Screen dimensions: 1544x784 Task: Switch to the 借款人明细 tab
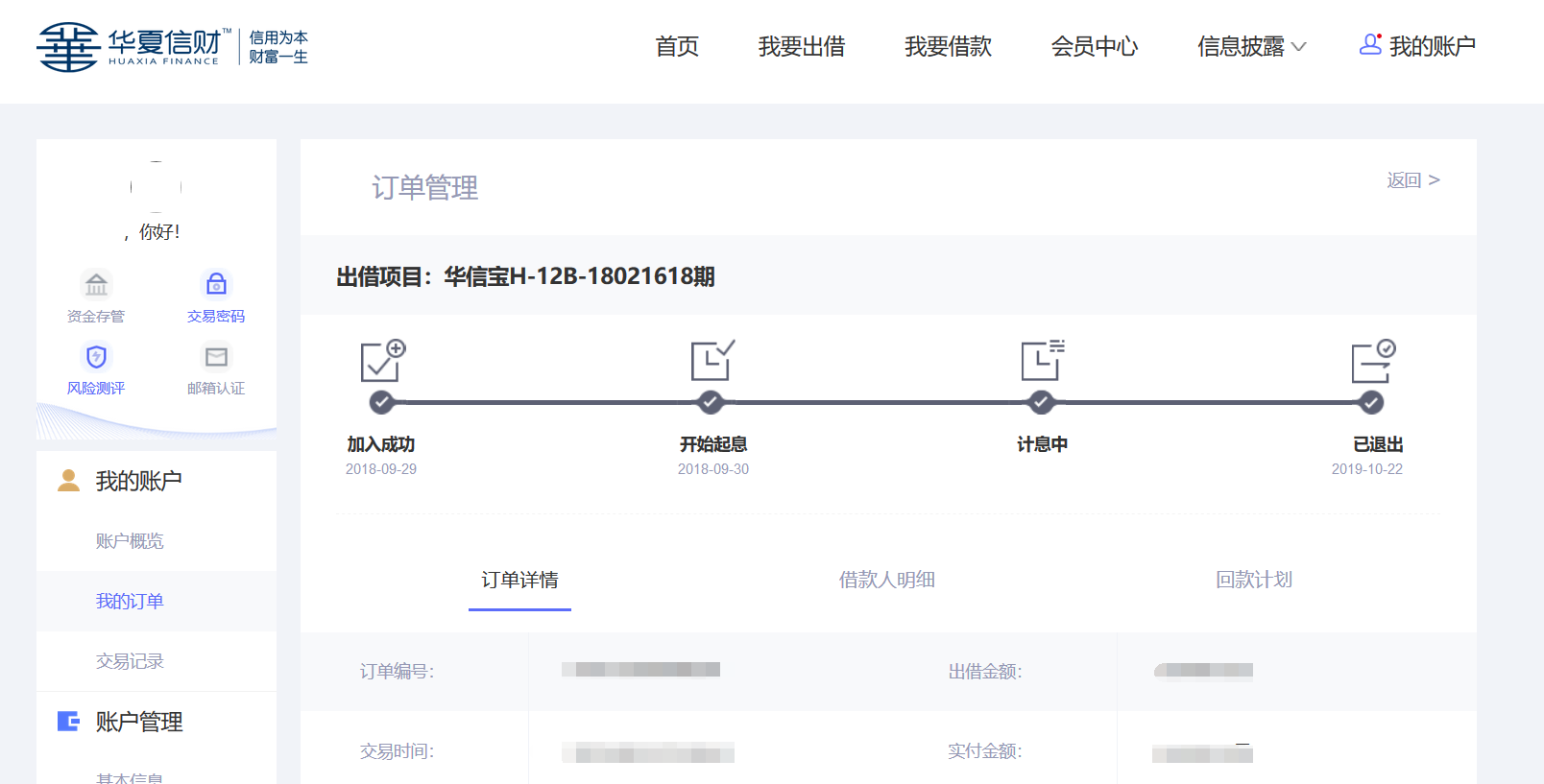887,580
